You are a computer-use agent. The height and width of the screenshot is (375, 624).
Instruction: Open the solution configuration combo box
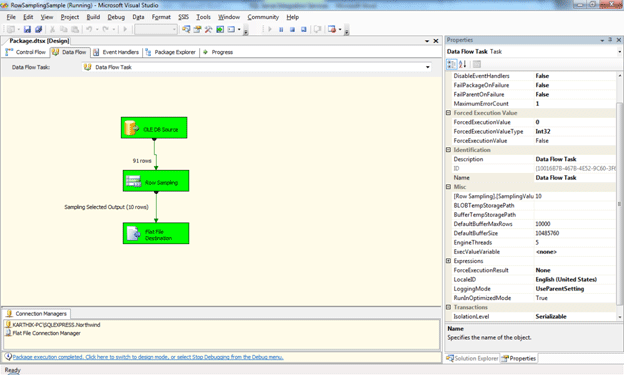(x=156, y=29)
